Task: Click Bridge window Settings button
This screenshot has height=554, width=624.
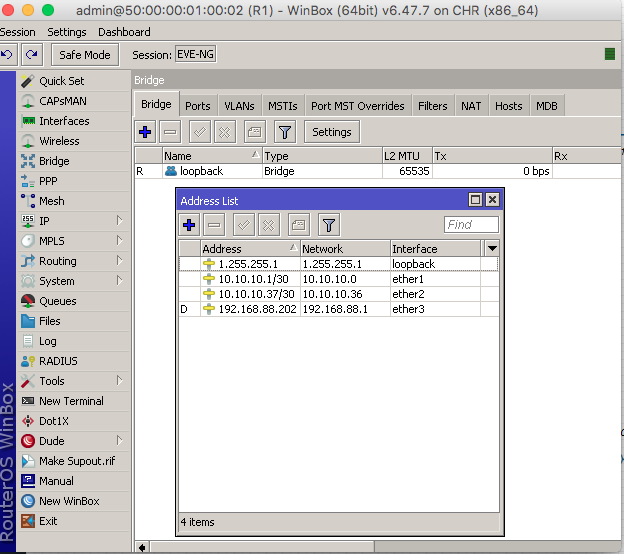Action: coord(332,132)
